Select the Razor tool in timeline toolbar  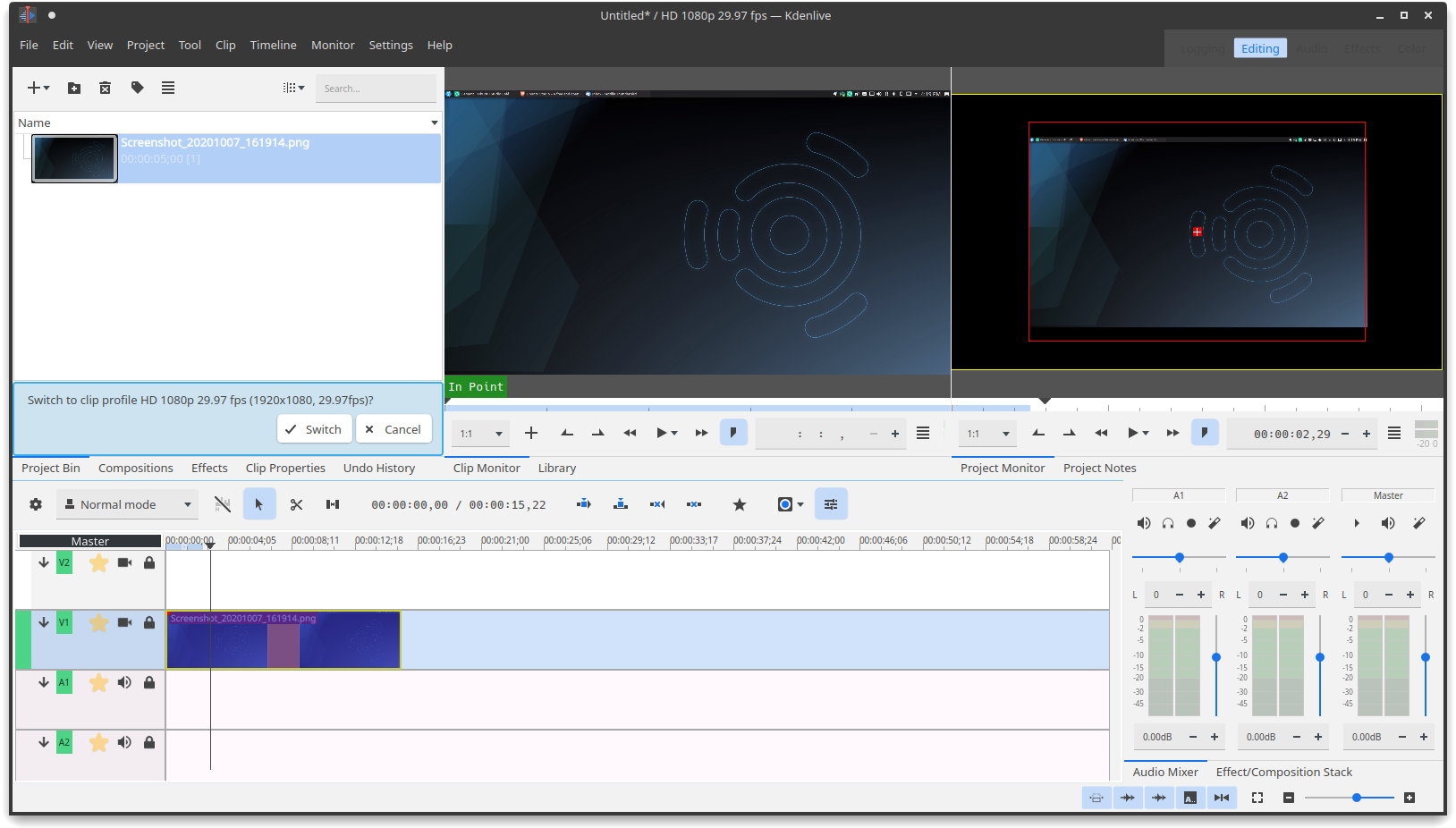point(296,503)
